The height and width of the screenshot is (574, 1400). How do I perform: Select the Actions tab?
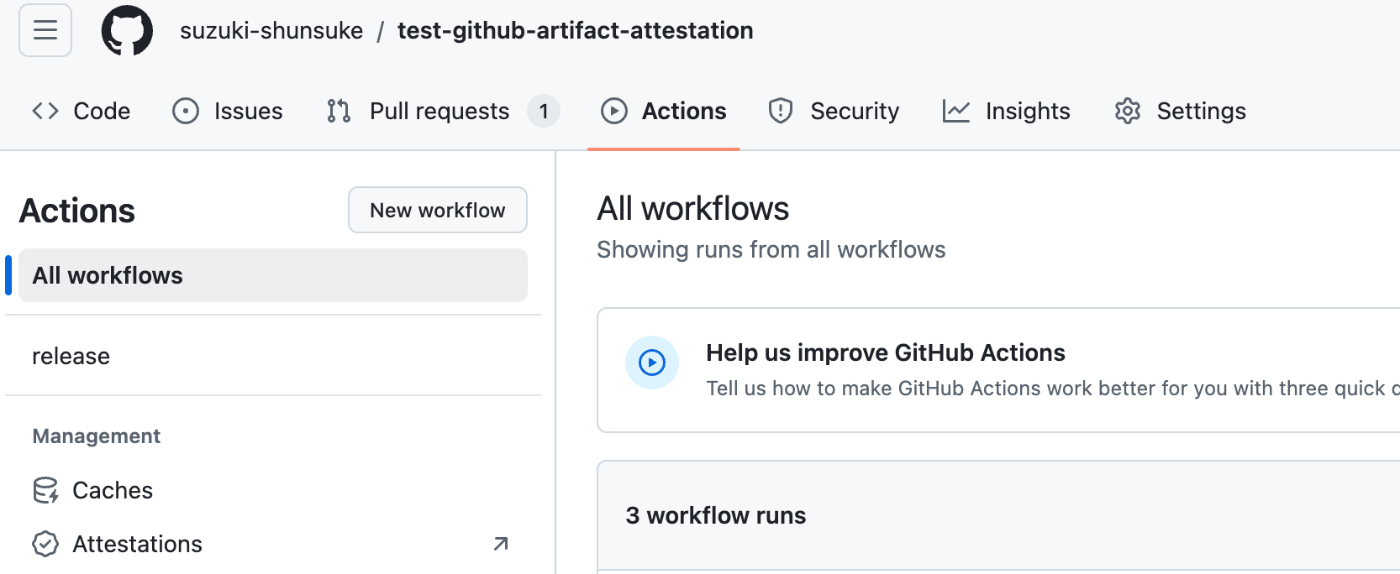[x=663, y=111]
